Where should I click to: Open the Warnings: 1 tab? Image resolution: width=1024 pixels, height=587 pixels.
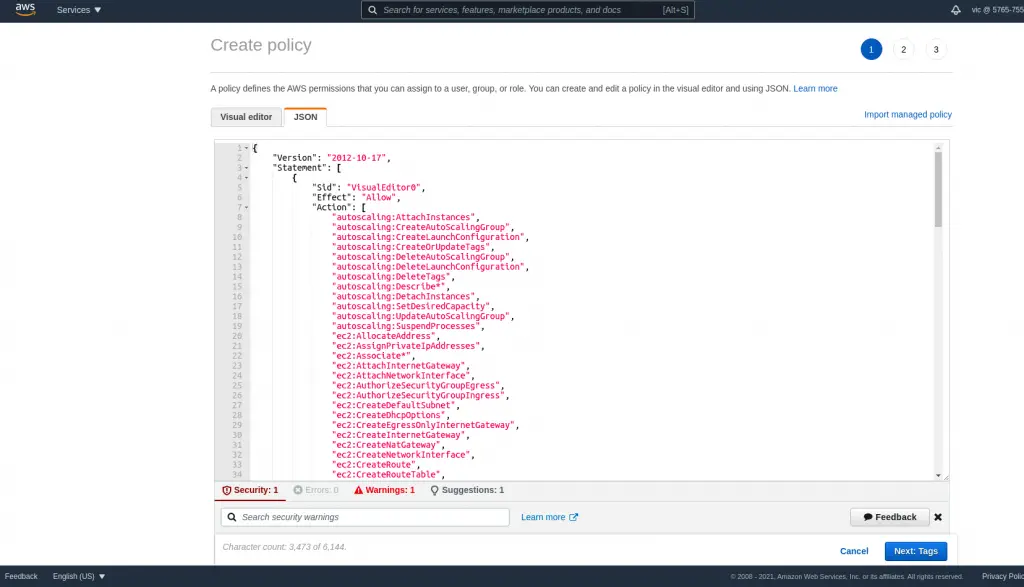pos(384,490)
